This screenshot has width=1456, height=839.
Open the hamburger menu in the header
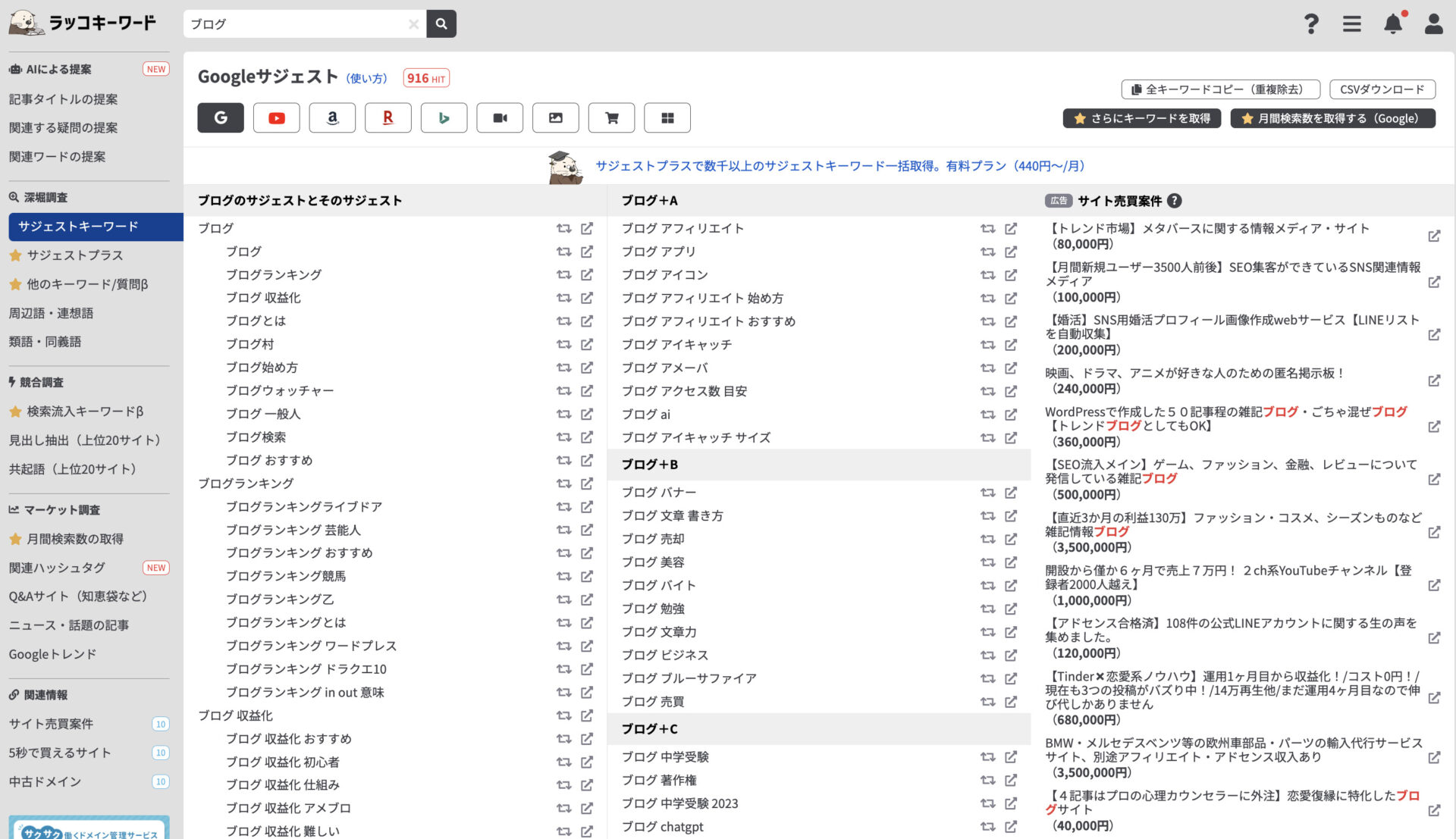pyautogui.click(x=1351, y=23)
